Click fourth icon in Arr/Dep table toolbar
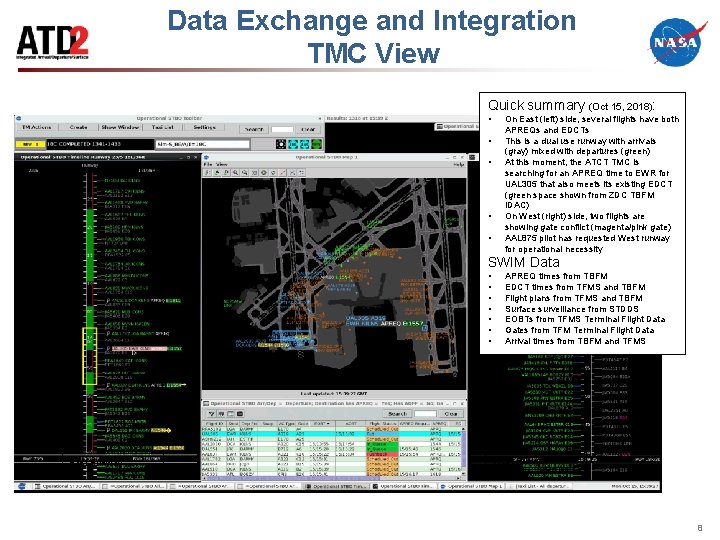Image resolution: width=720 pixels, height=540 pixels. tap(240, 414)
